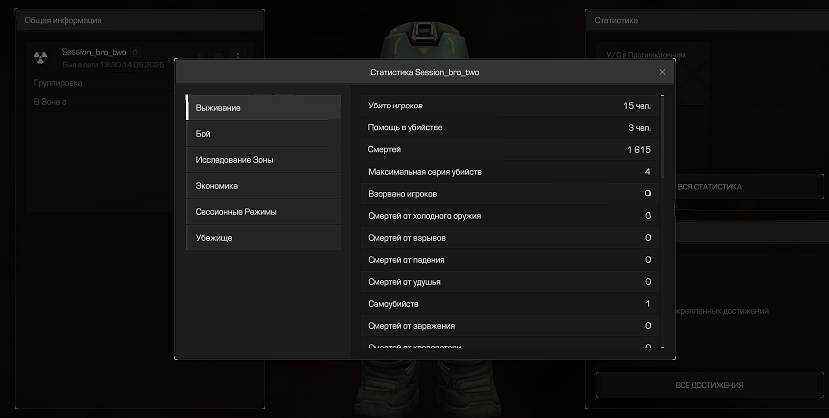Open the Исследование Зоны category
This screenshot has width=829, height=418.
point(263,159)
